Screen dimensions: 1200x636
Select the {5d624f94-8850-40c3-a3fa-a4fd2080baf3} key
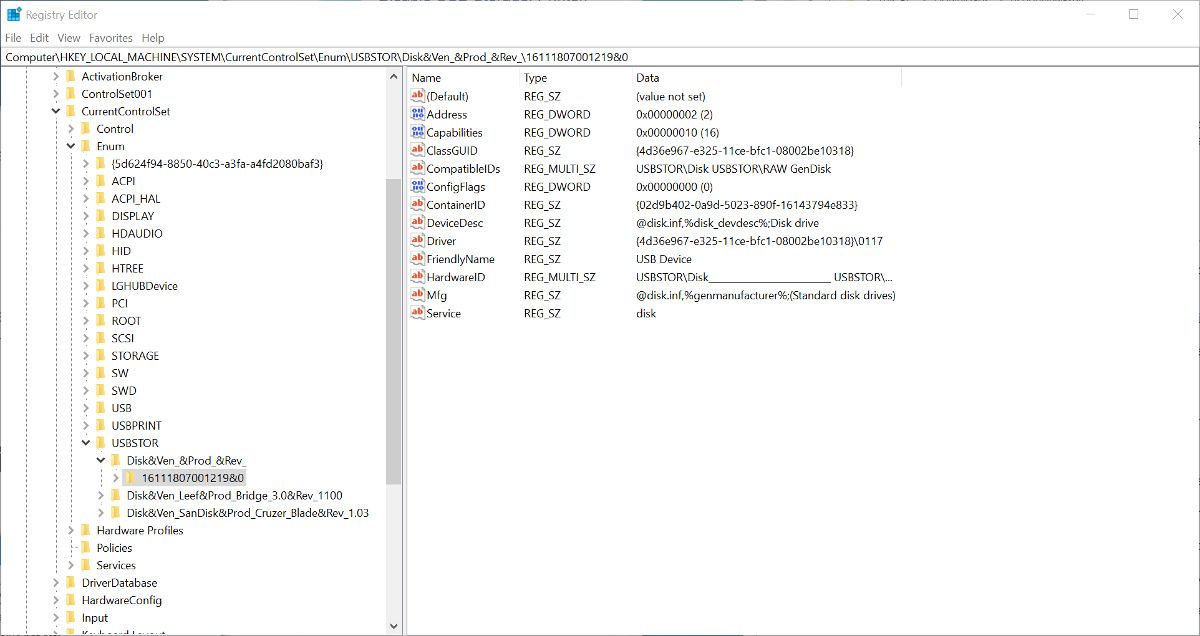click(216, 164)
